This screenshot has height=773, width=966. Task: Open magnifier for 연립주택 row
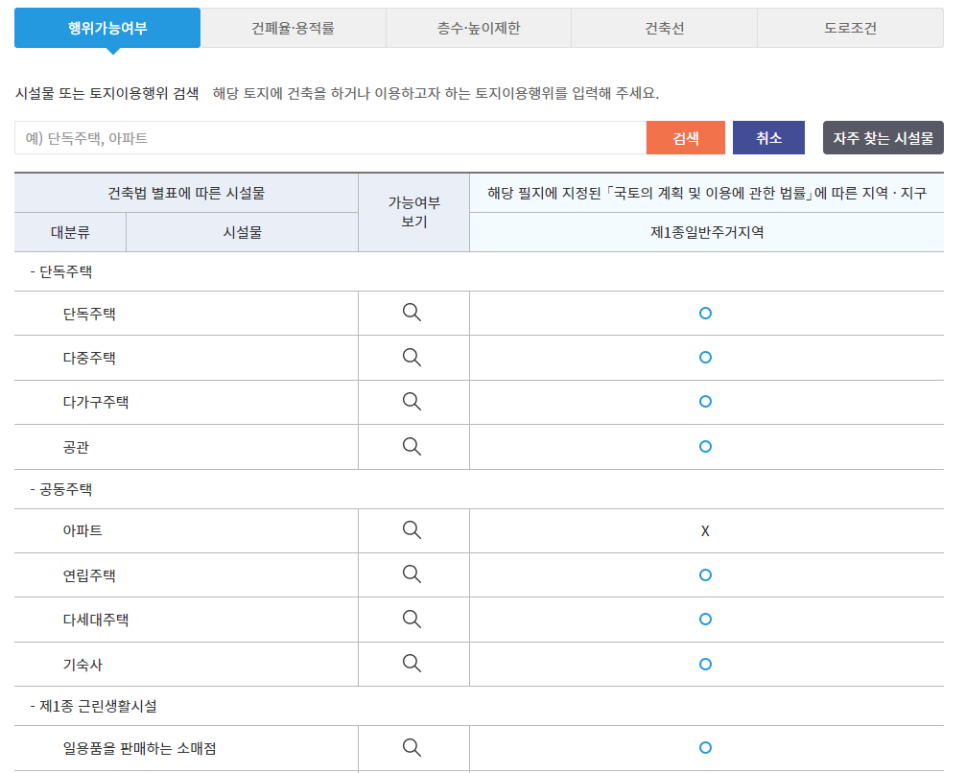(x=412, y=574)
